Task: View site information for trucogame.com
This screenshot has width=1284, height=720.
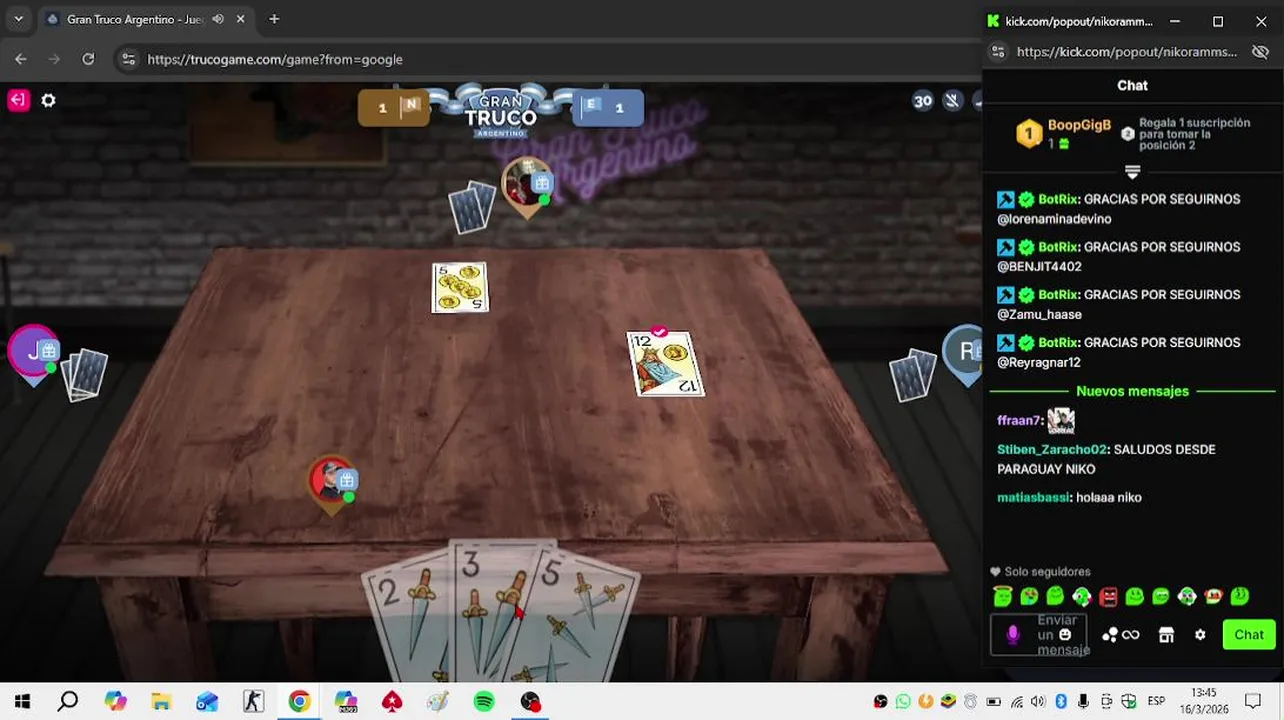Action: coord(128,59)
